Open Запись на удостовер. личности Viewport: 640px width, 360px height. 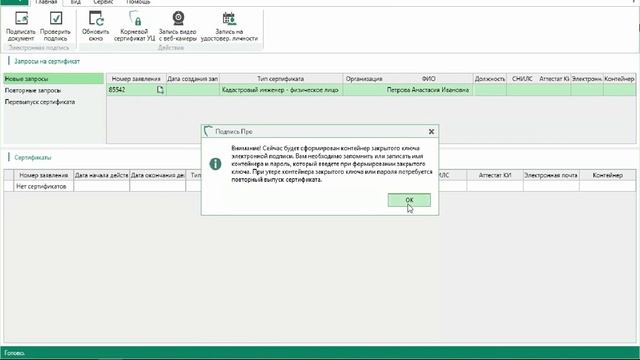pyautogui.click(x=229, y=26)
